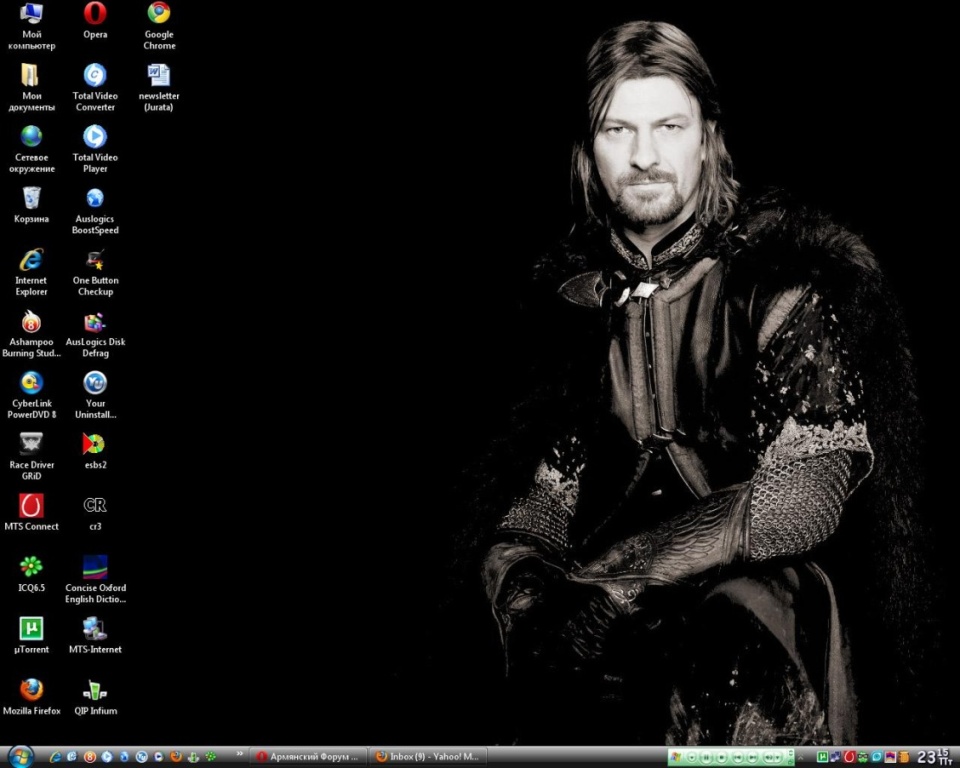Launch ICQ6.5 from the desktop
Screen dimensions: 960x768
(31, 567)
